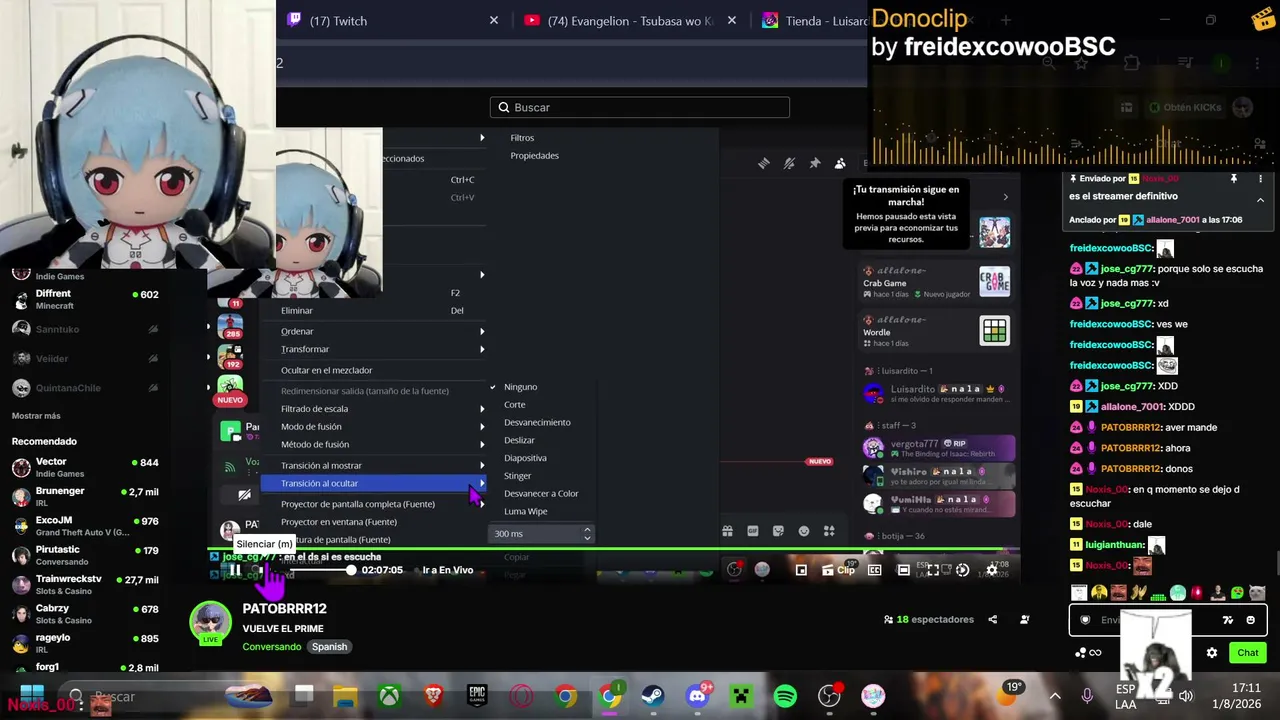
Task: Switch to the (17) Twitch browser tab
Action: 392,21
